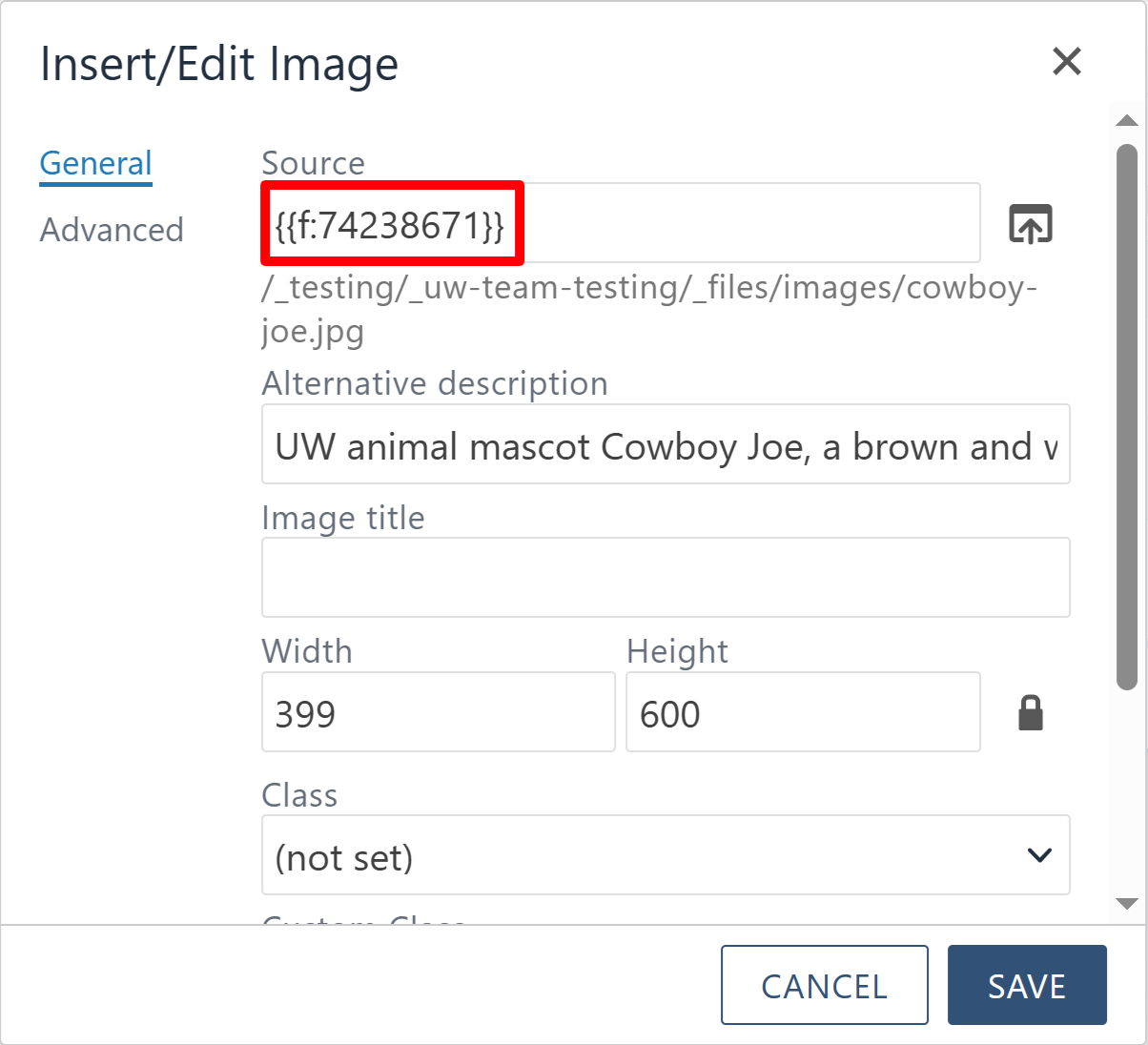Close the Insert/Edit Image dialog

coord(1067,61)
